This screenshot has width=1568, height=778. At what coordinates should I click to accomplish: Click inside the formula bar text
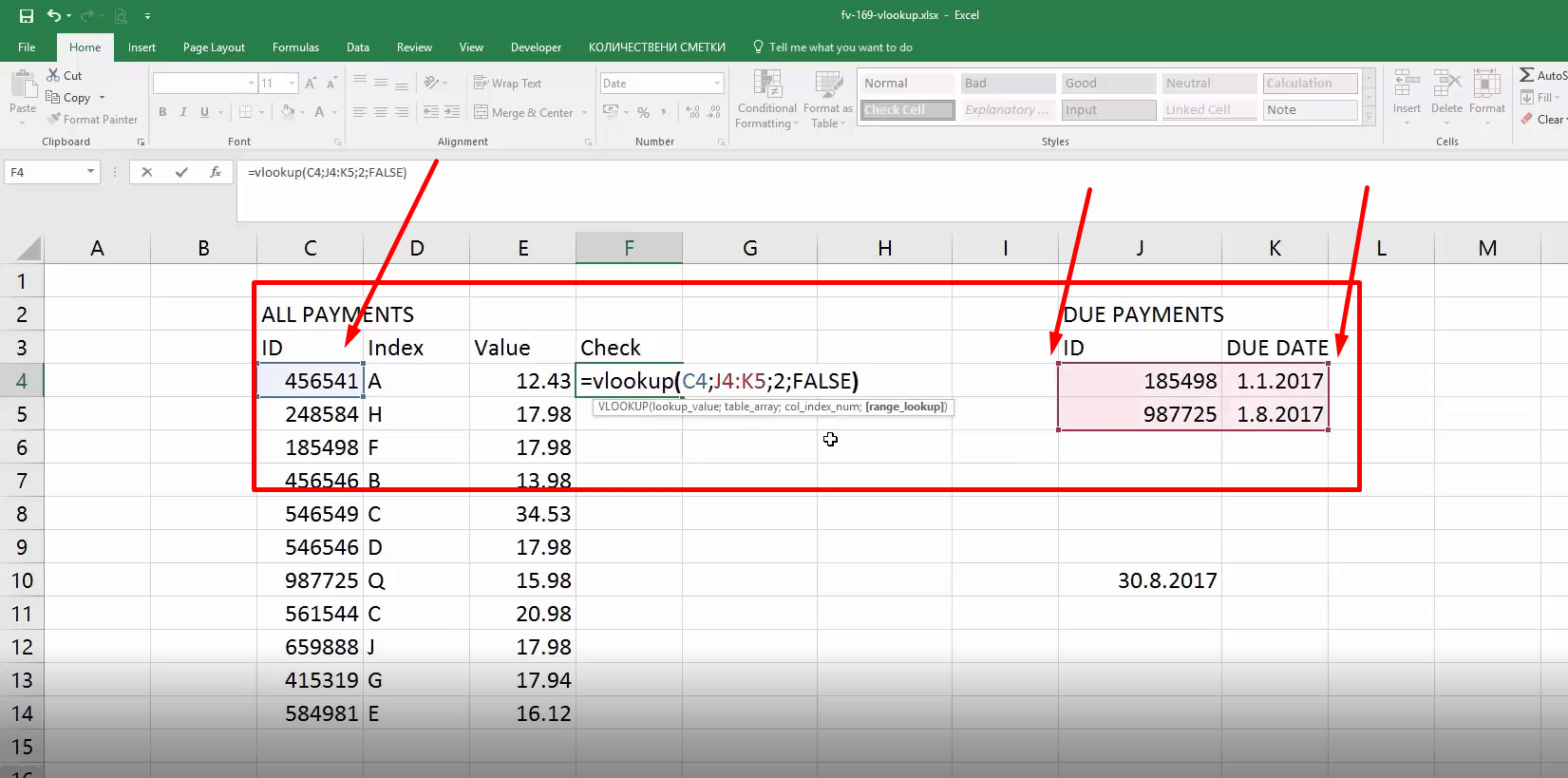click(327, 172)
